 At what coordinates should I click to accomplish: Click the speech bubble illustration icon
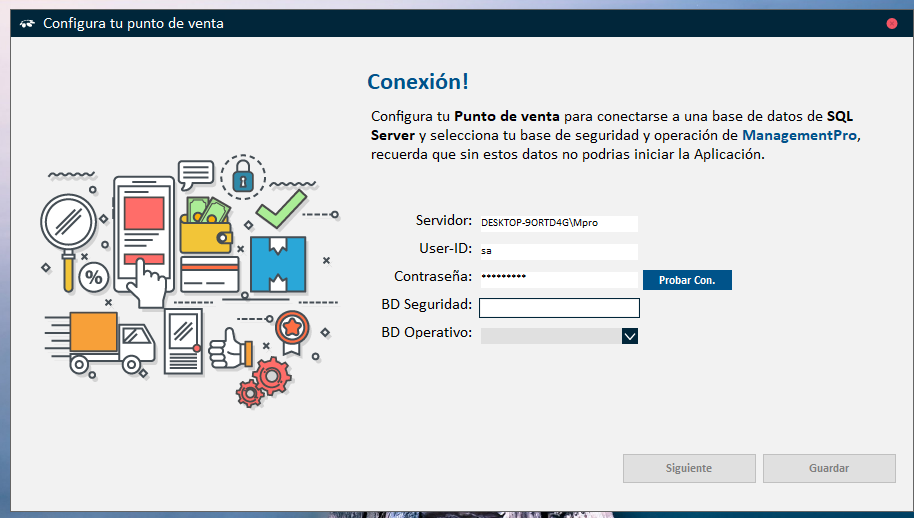pyautogui.click(x=196, y=172)
